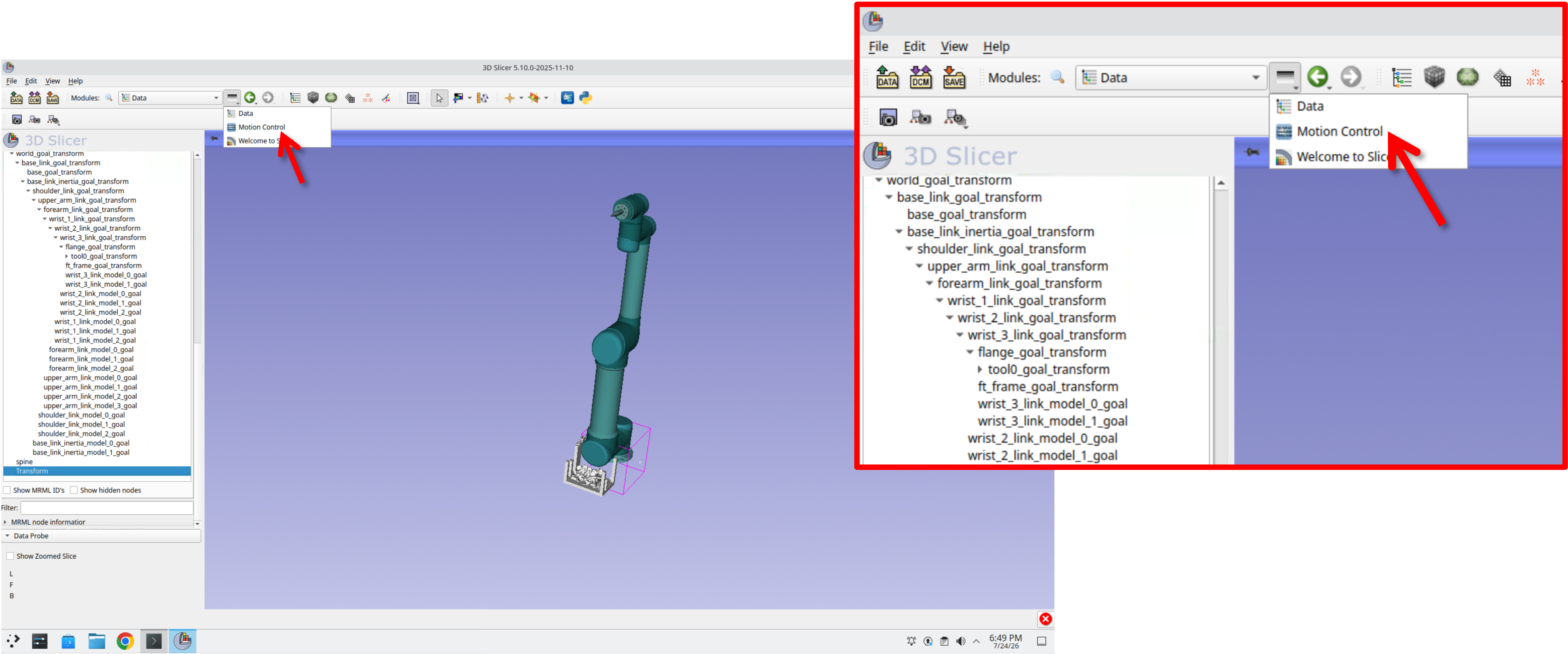Open the Python console icon
The height and width of the screenshot is (654, 1568).
(x=586, y=97)
